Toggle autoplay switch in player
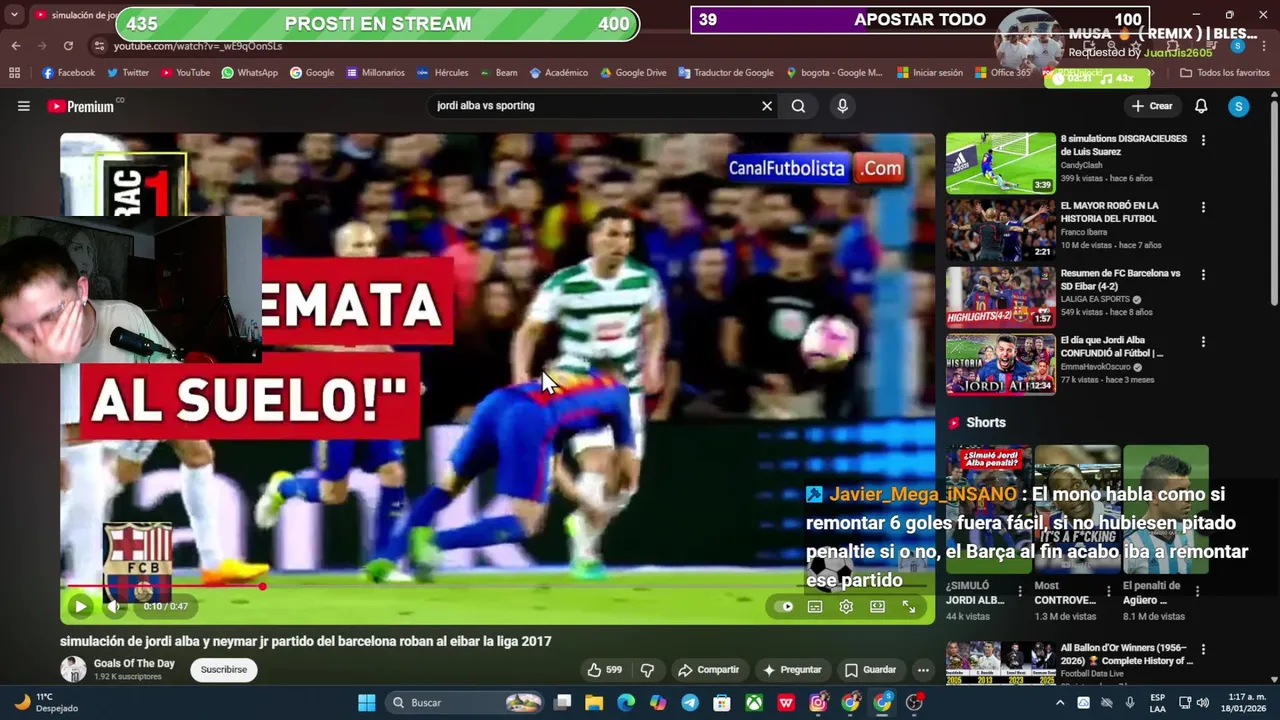The width and height of the screenshot is (1280, 720). click(x=786, y=606)
